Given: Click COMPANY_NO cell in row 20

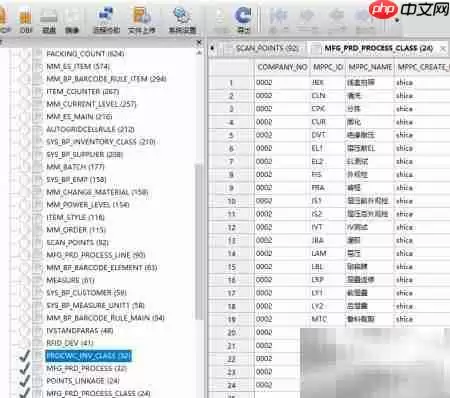Looking at the screenshot, I should pos(277,332).
